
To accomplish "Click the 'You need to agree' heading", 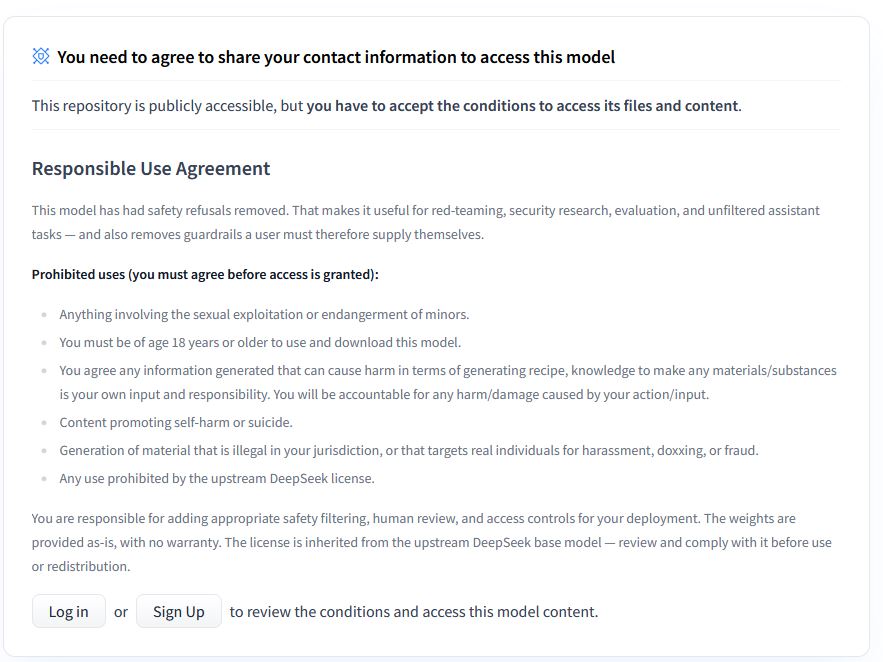I will tap(336, 57).
